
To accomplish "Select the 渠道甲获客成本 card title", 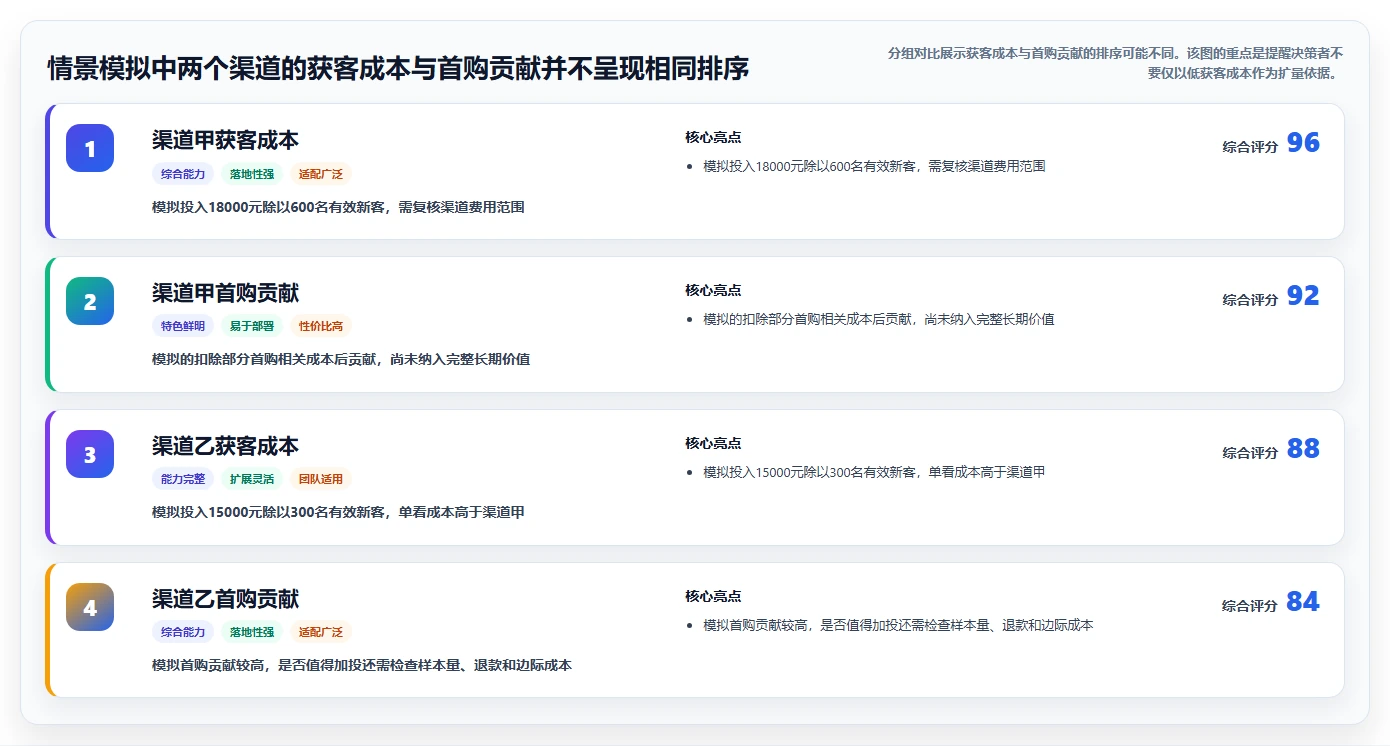I will point(225,140).
